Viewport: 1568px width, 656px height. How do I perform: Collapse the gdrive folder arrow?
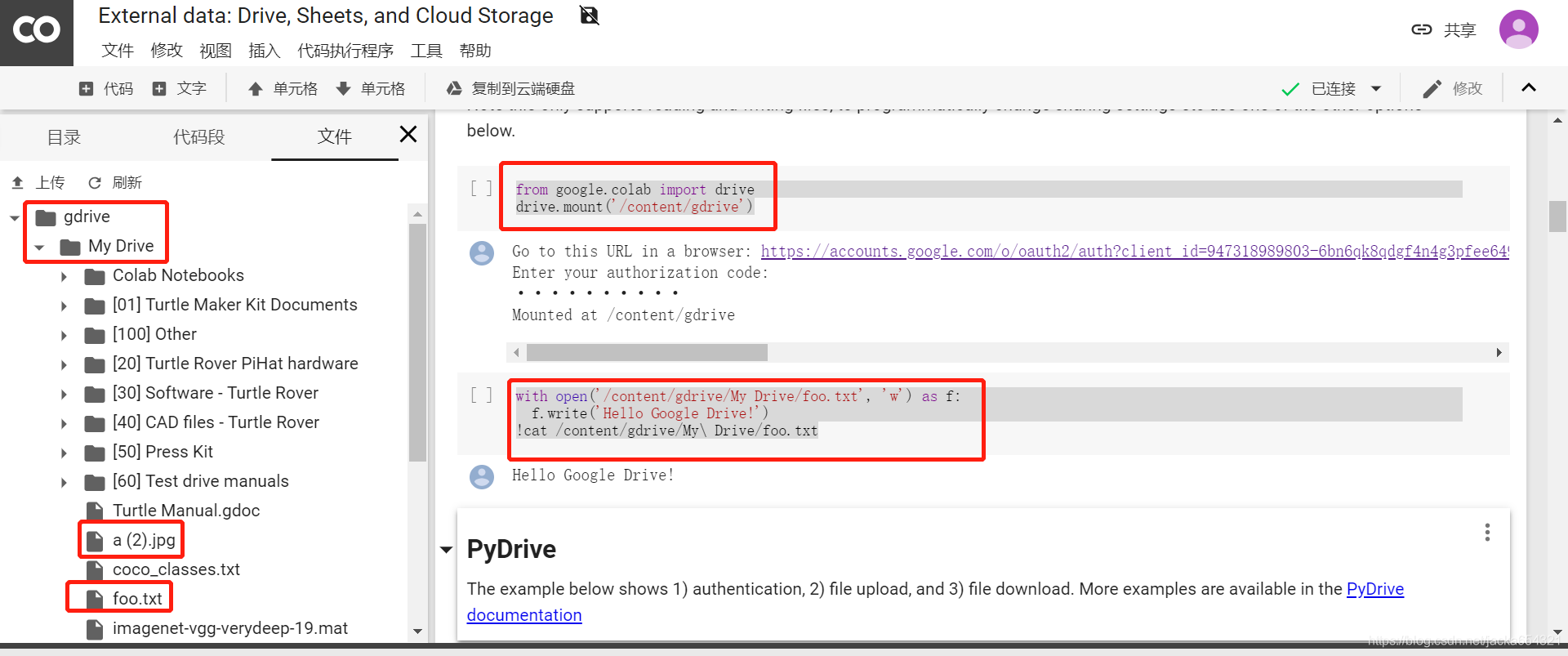pos(15,217)
